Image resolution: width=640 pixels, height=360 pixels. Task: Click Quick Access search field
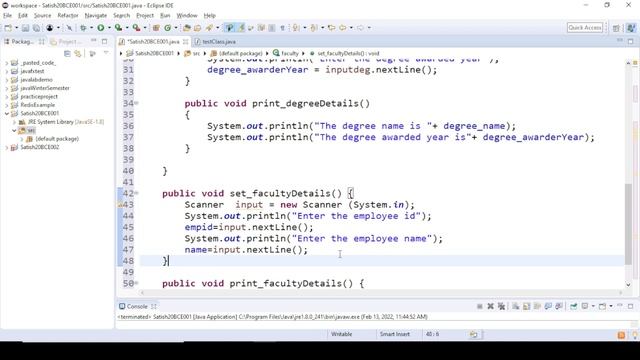click(x=585, y=27)
